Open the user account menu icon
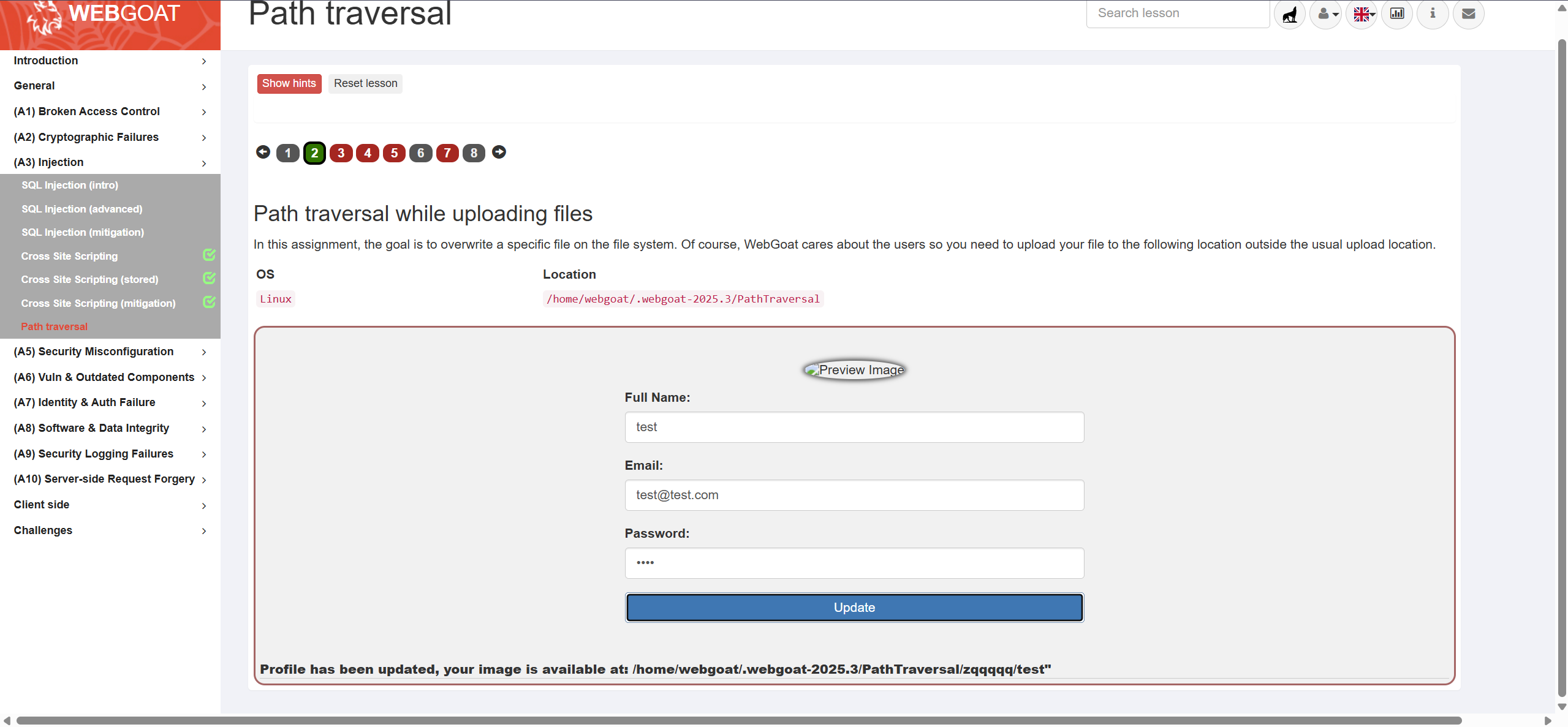Viewport: 1568px width, 727px height. [1325, 13]
